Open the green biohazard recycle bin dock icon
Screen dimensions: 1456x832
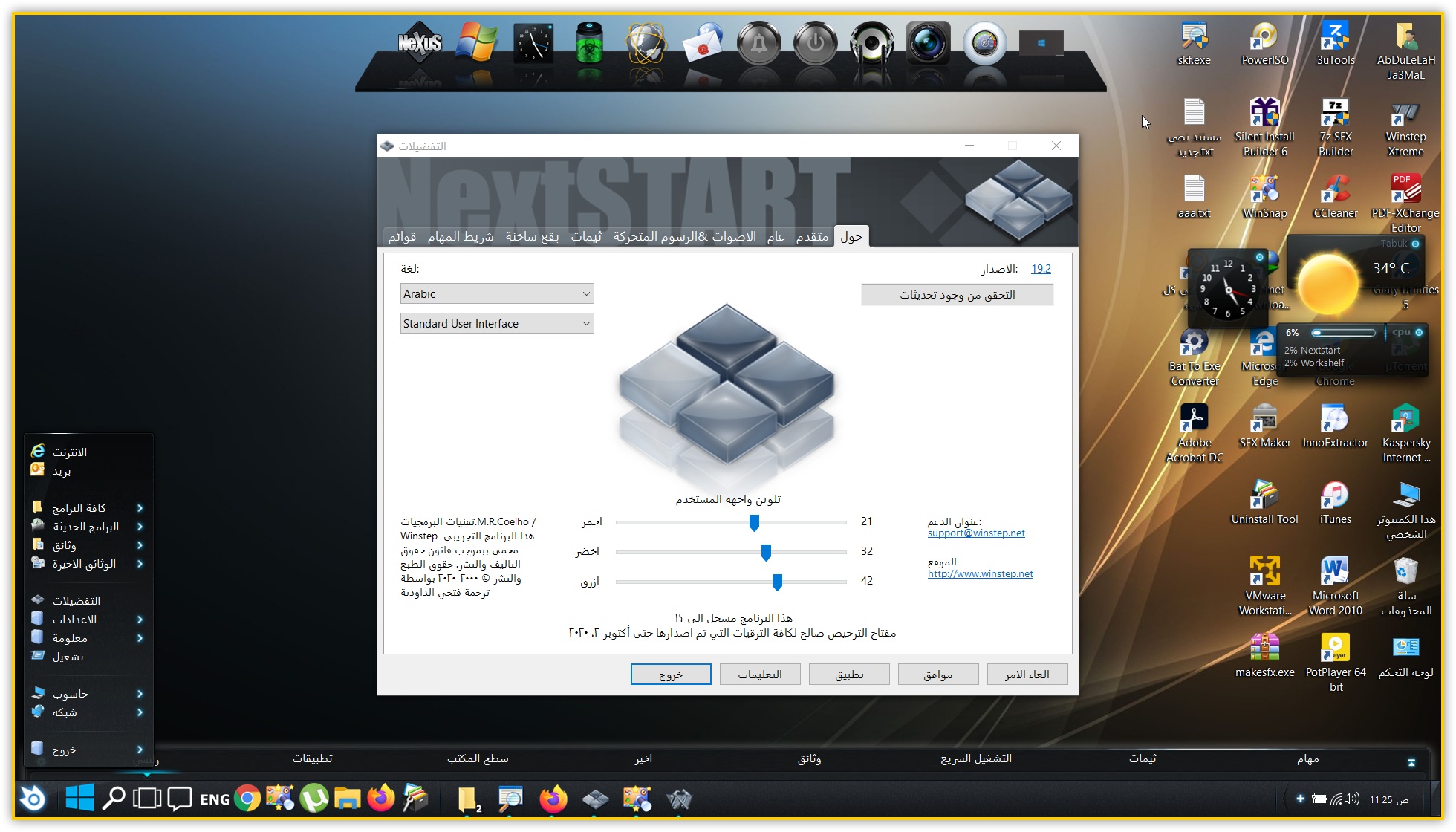tap(590, 42)
